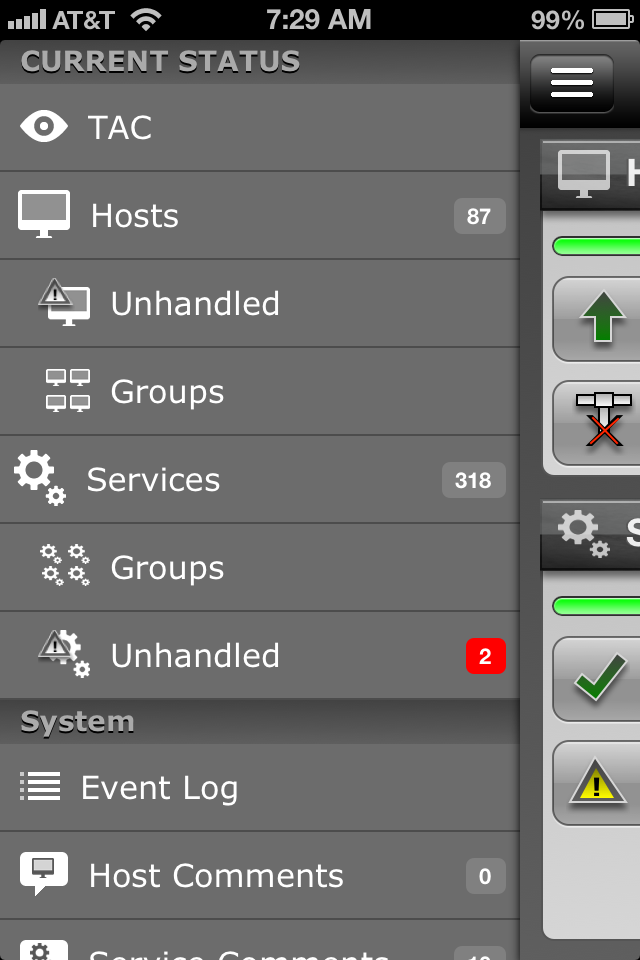Image resolution: width=640 pixels, height=960 pixels.
Task: Click the red badge showing 2
Action: pos(486,656)
